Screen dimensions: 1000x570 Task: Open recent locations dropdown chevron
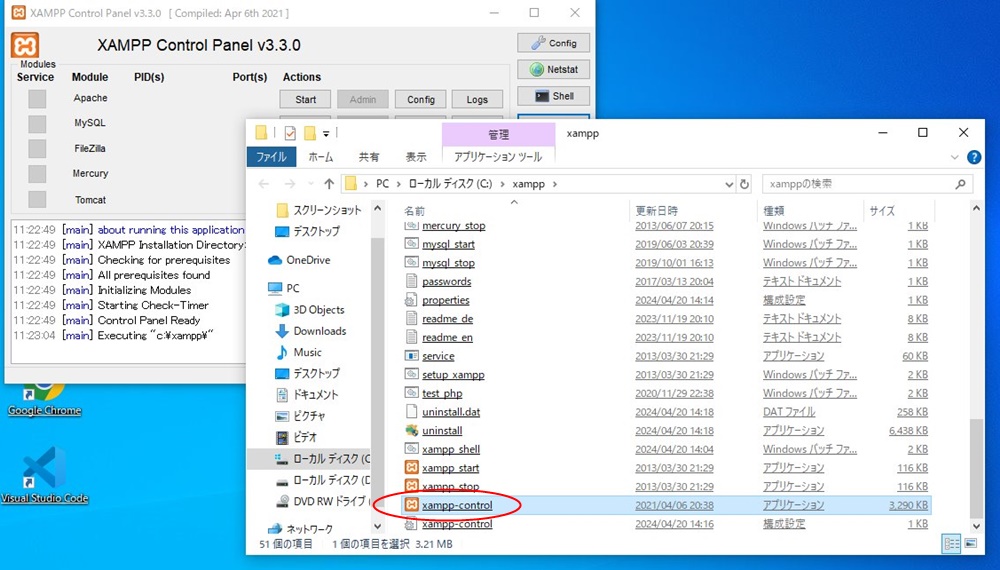coord(311,184)
